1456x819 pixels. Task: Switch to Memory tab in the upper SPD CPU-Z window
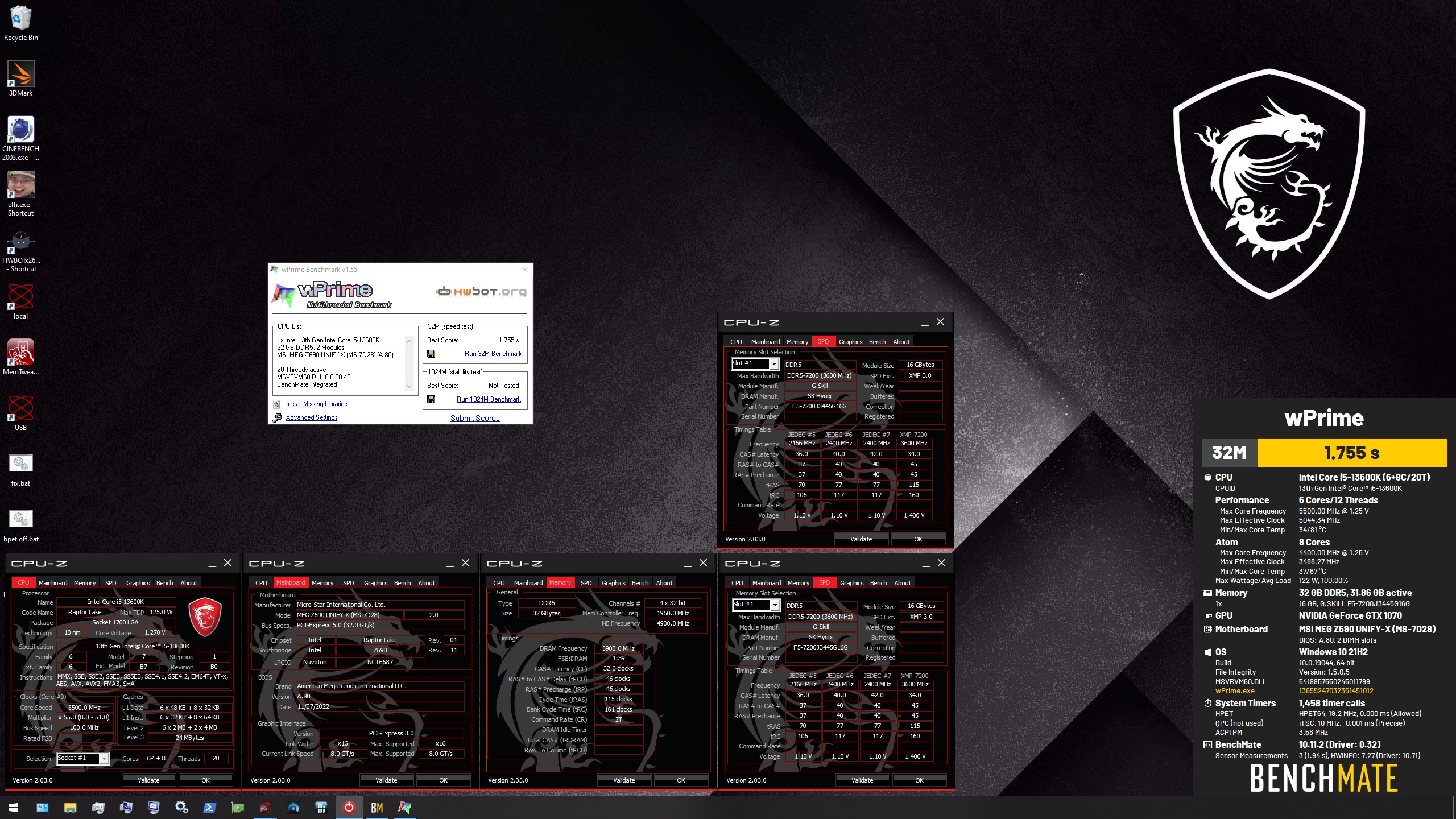797,342
